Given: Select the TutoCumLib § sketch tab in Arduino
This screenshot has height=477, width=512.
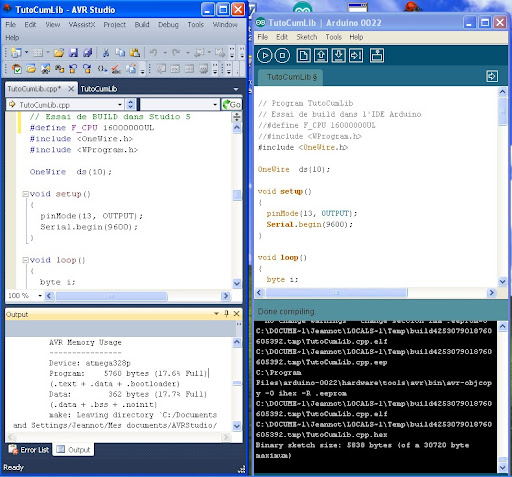Looking at the screenshot, I should tap(291, 77).
